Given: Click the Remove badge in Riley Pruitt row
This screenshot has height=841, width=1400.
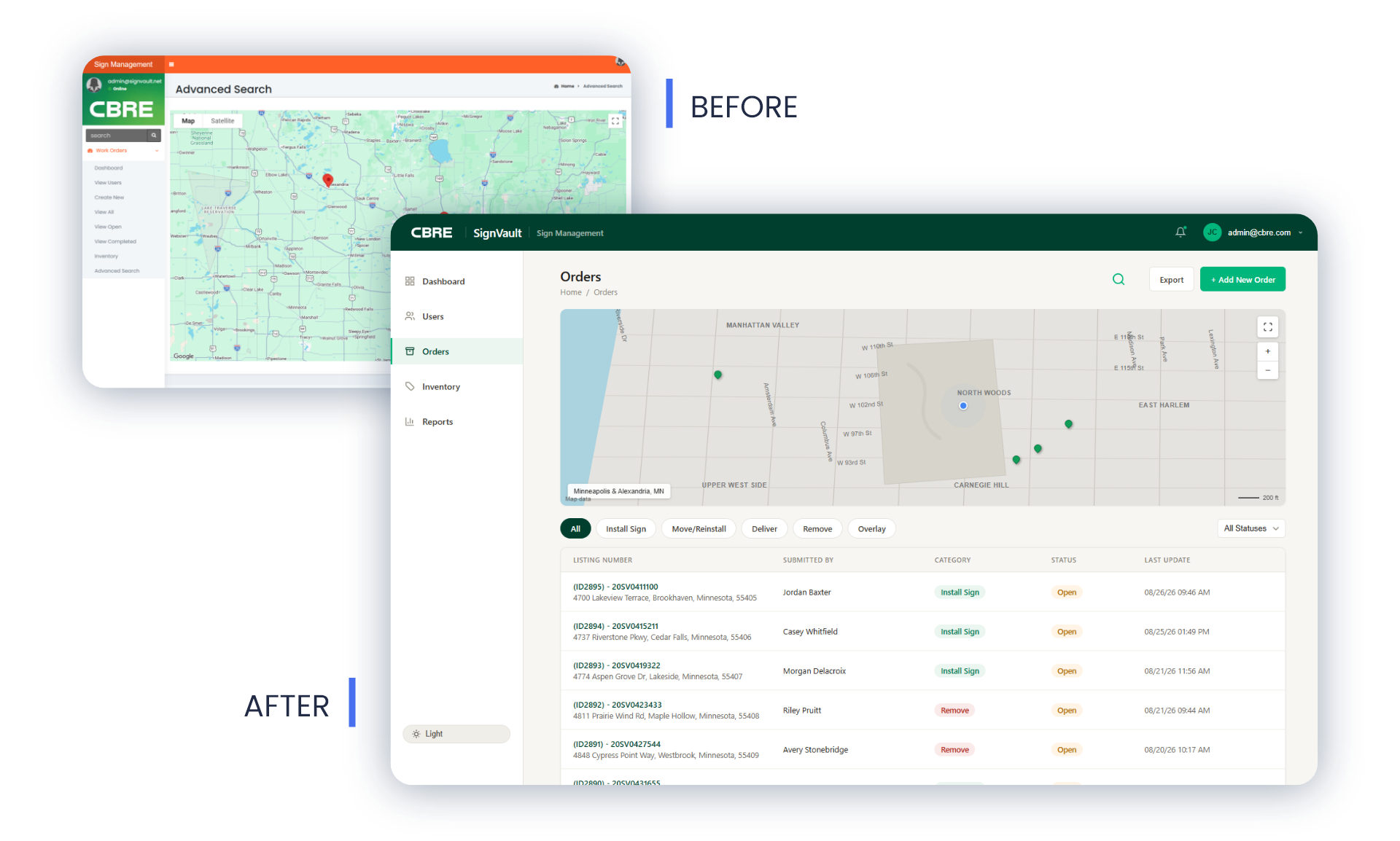Looking at the screenshot, I should click(954, 711).
